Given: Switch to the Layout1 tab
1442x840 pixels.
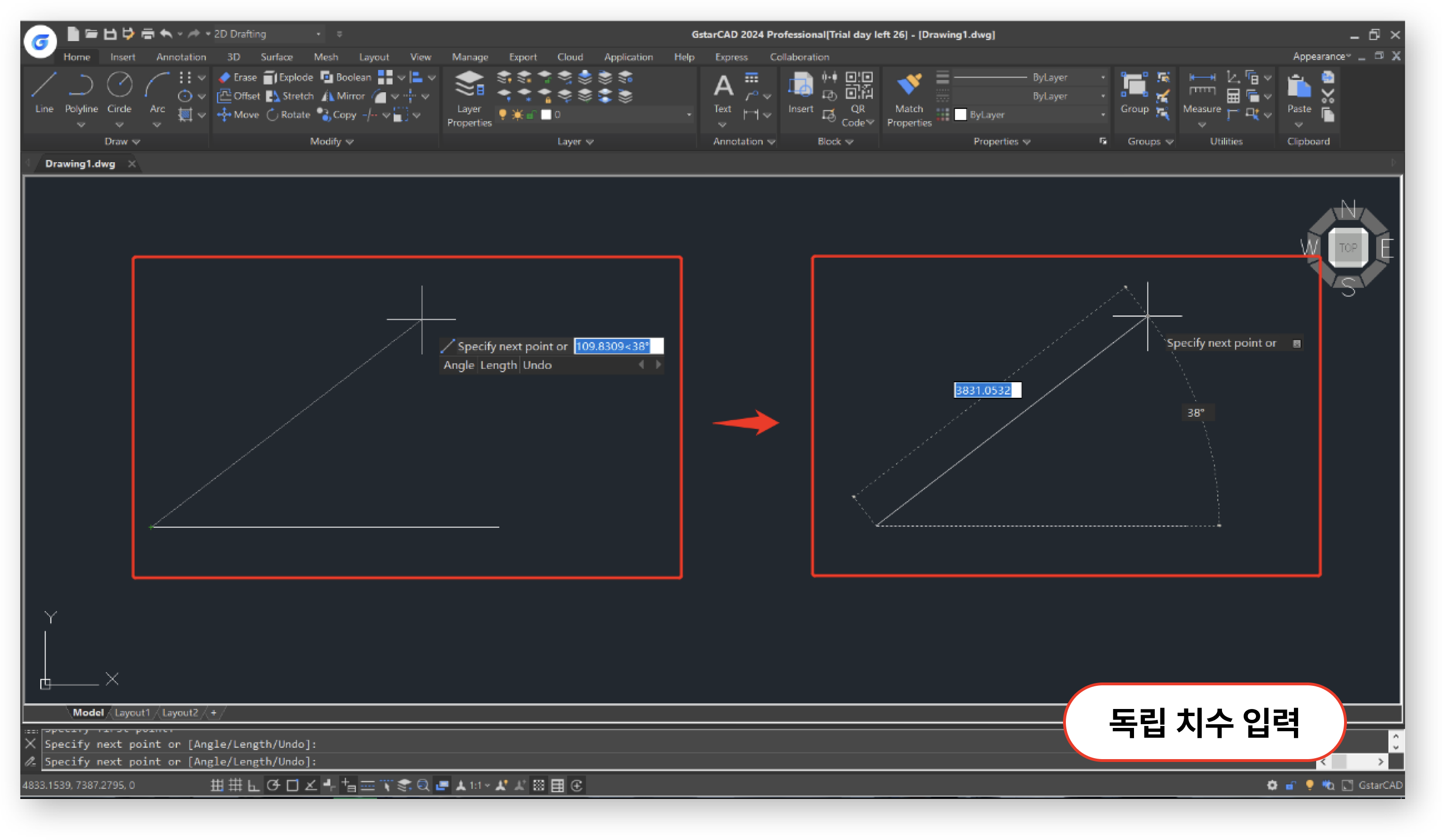Looking at the screenshot, I should (x=132, y=712).
